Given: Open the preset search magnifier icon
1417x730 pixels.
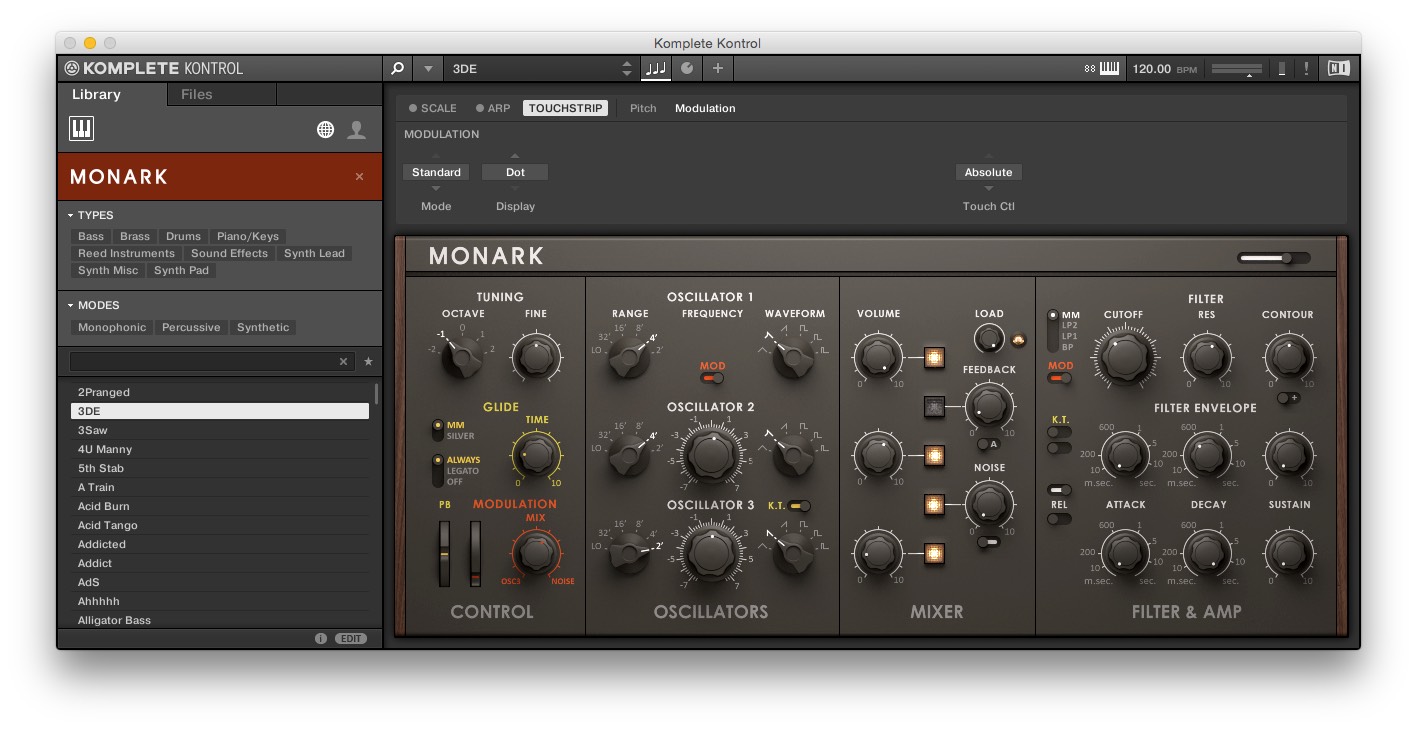Looking at the screenshot, I should point(397,68).
